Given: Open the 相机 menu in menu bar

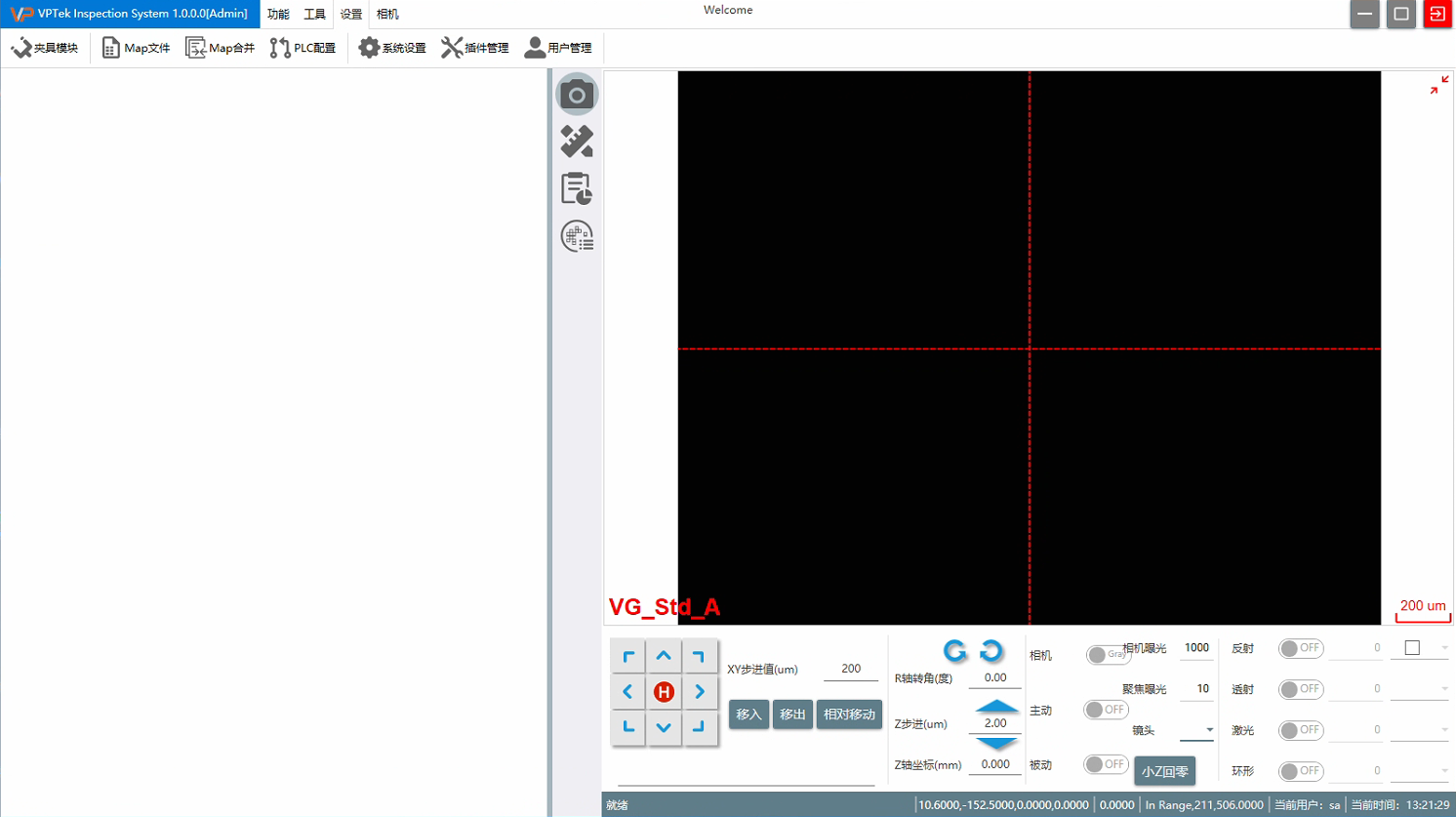Looking at the screenshot, I should point(387,15).
